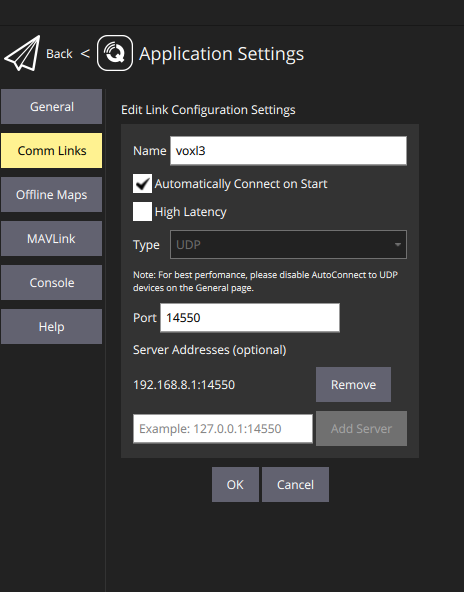The height and width of the screenshot is (592, 464).
Task: Click the Port field with 14550
Action: click(250, 318)
